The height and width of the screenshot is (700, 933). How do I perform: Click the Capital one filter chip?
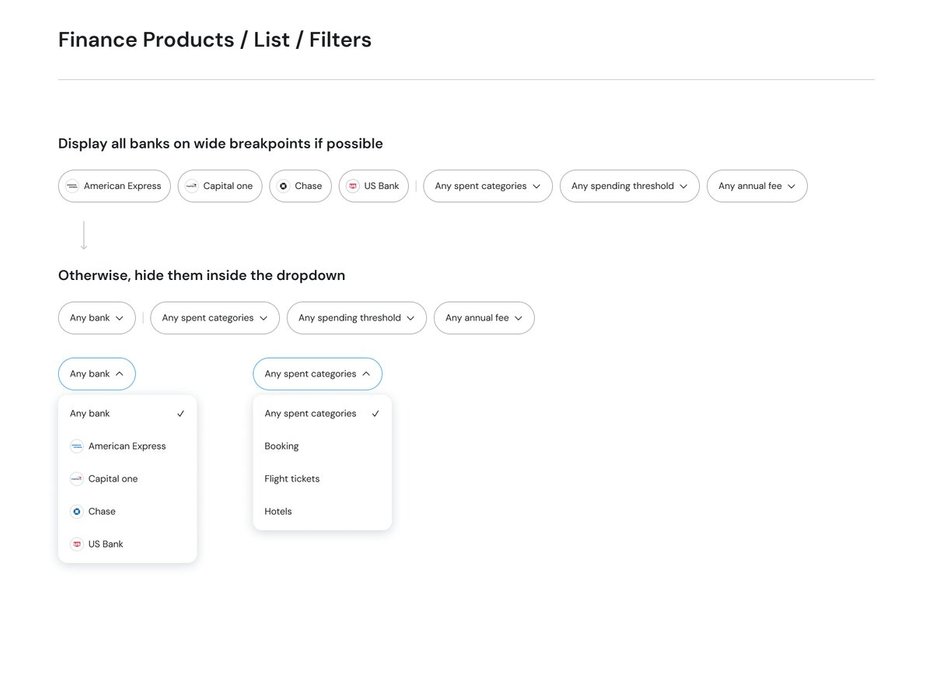click(220, 186)
